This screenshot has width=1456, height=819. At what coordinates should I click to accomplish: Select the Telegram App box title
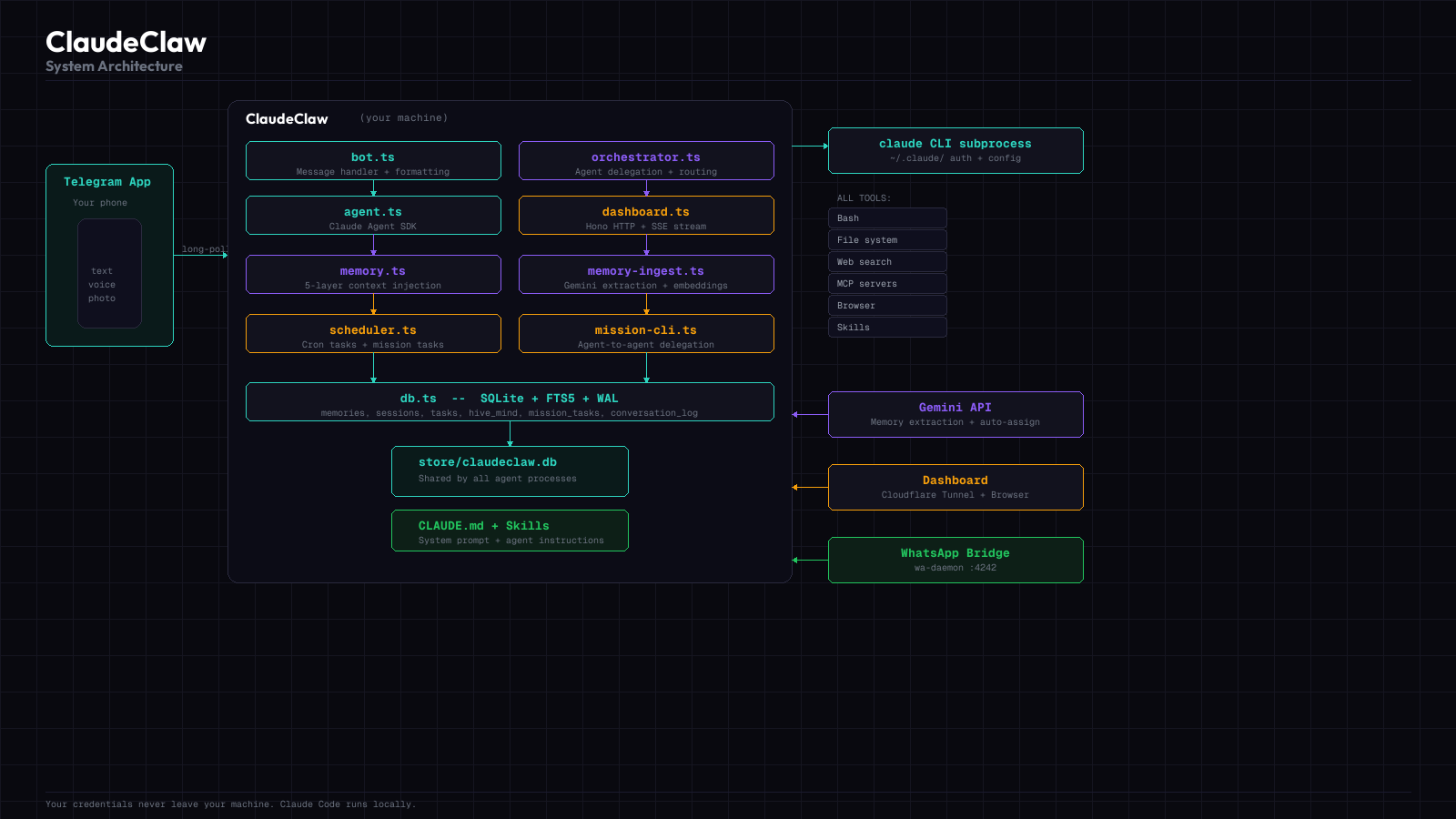(x=107, y=182)
